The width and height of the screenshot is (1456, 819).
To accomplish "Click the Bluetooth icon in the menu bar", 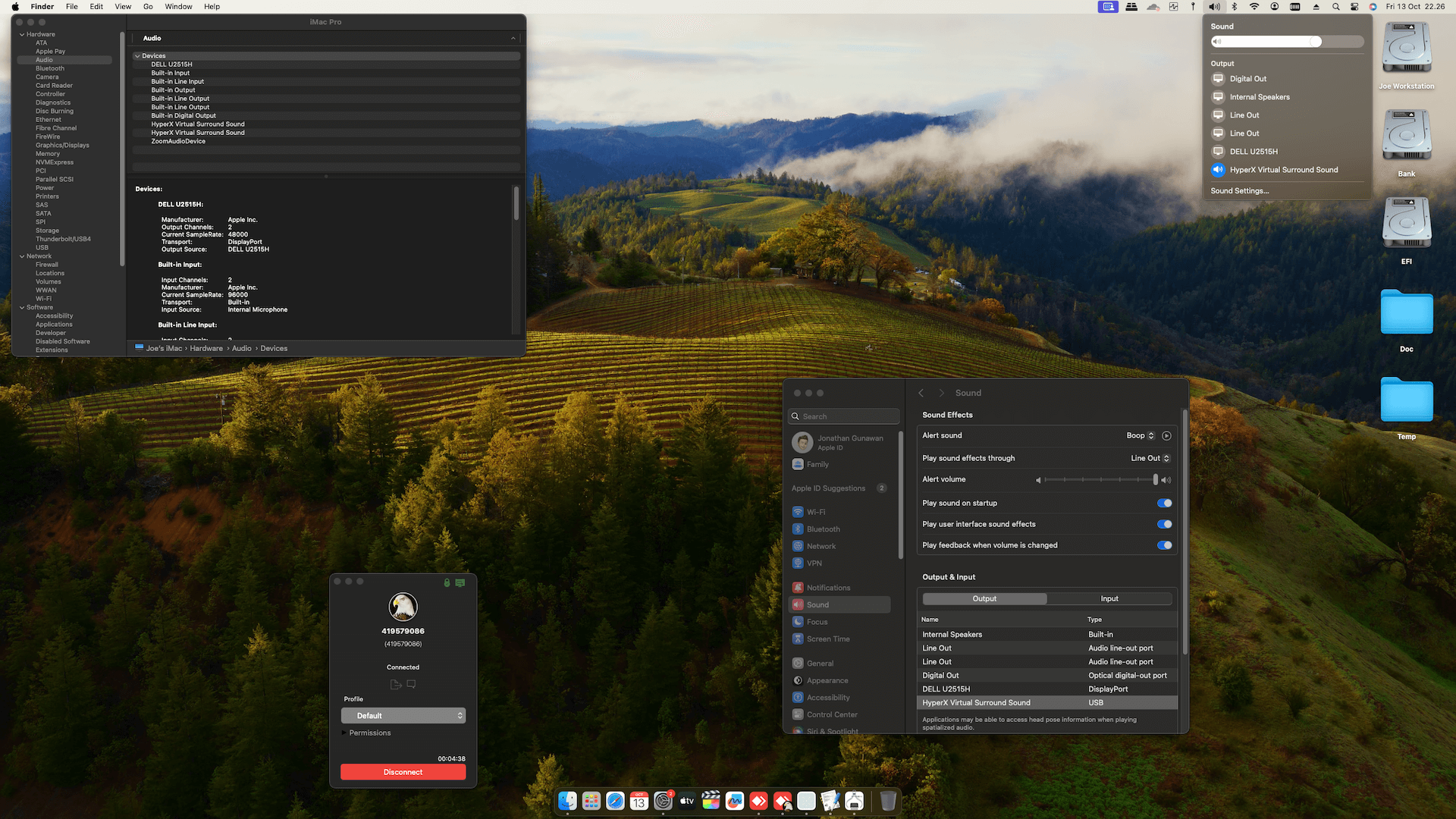I will (x=1234, y=7).
